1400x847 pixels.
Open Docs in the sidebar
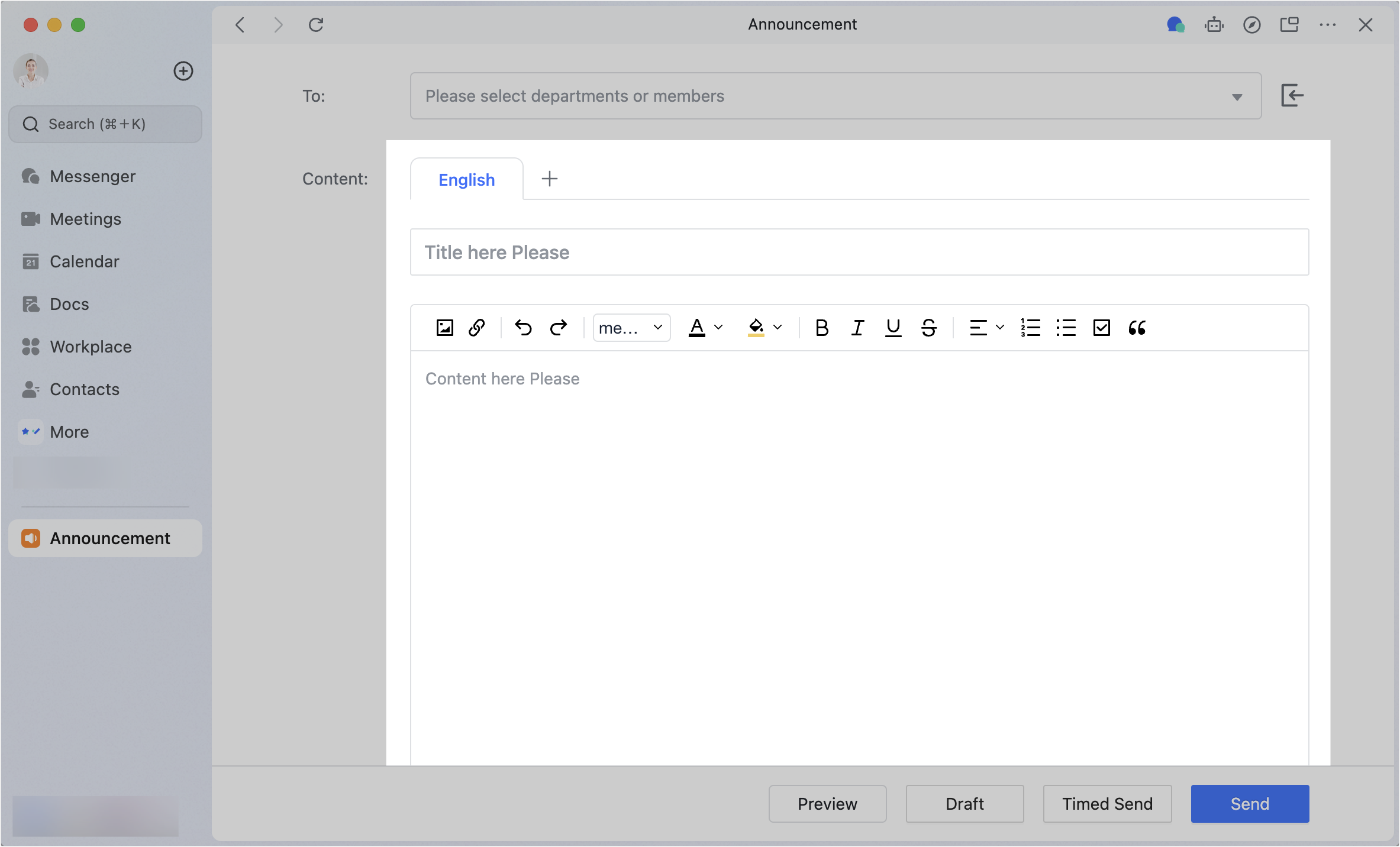(x=105, y=304)
